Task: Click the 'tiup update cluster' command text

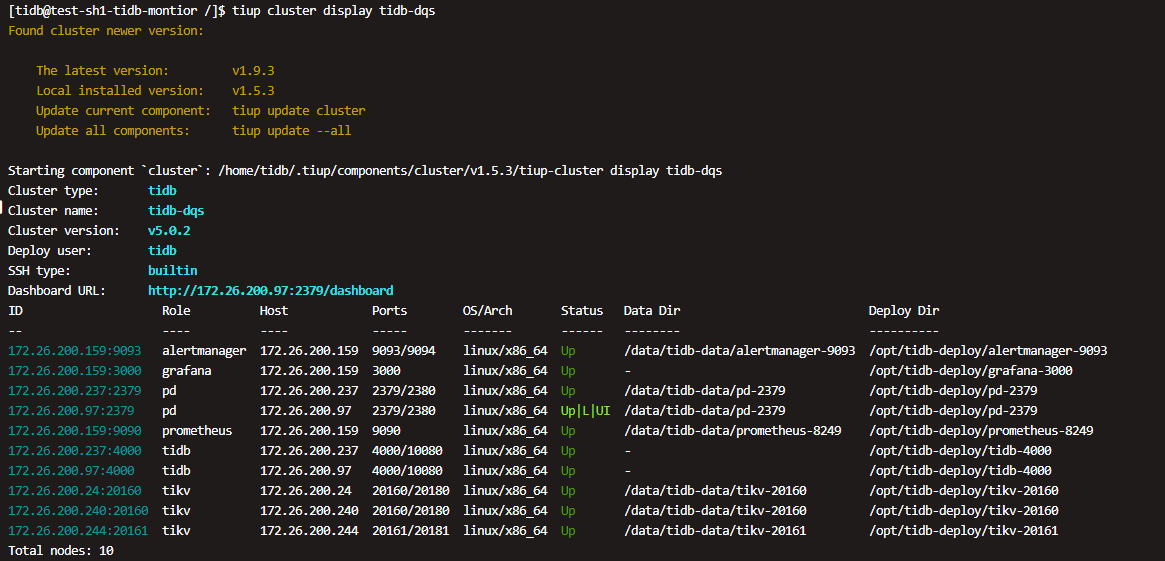Action: point(298,110)
